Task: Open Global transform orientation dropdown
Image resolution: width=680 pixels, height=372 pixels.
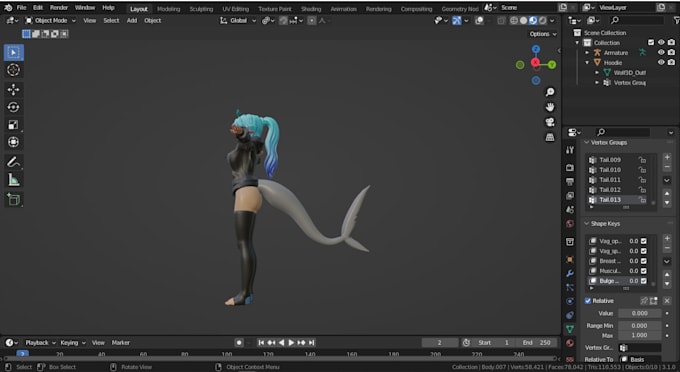Action: click(238, 20)
